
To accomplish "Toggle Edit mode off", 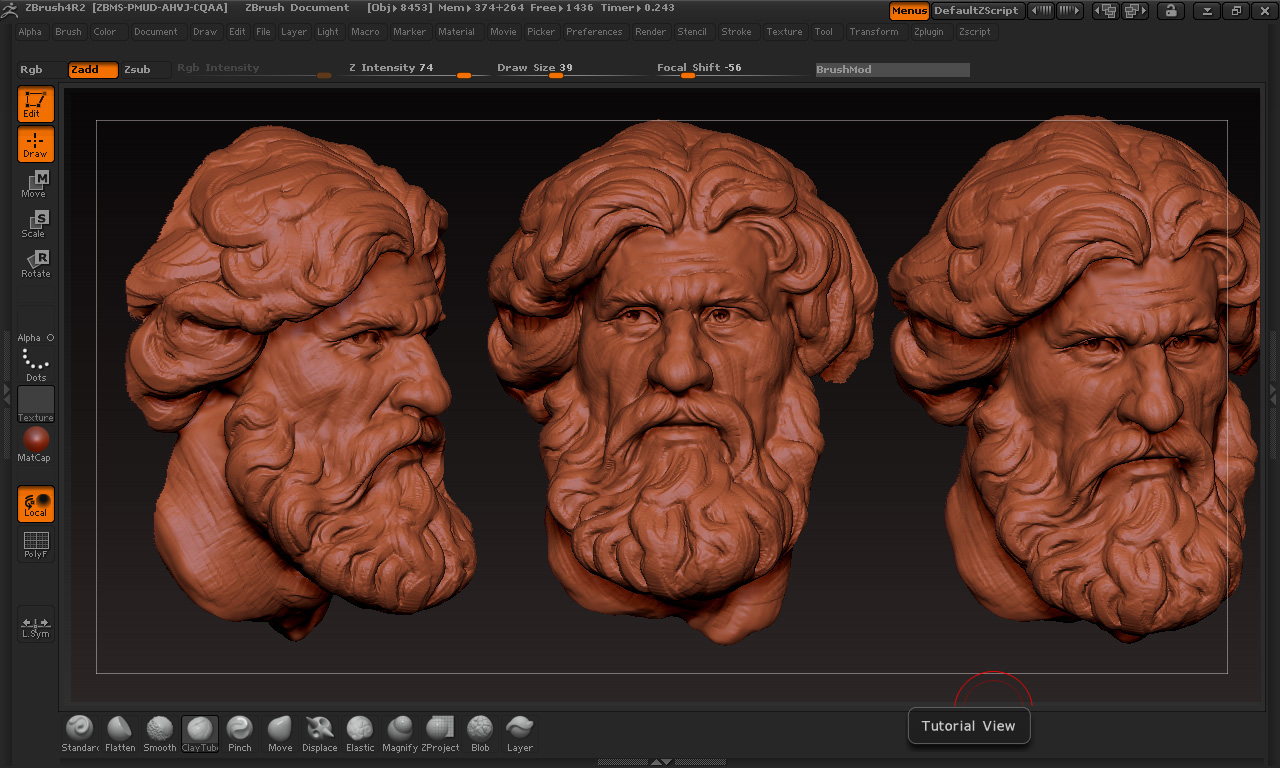I will 35,104.
